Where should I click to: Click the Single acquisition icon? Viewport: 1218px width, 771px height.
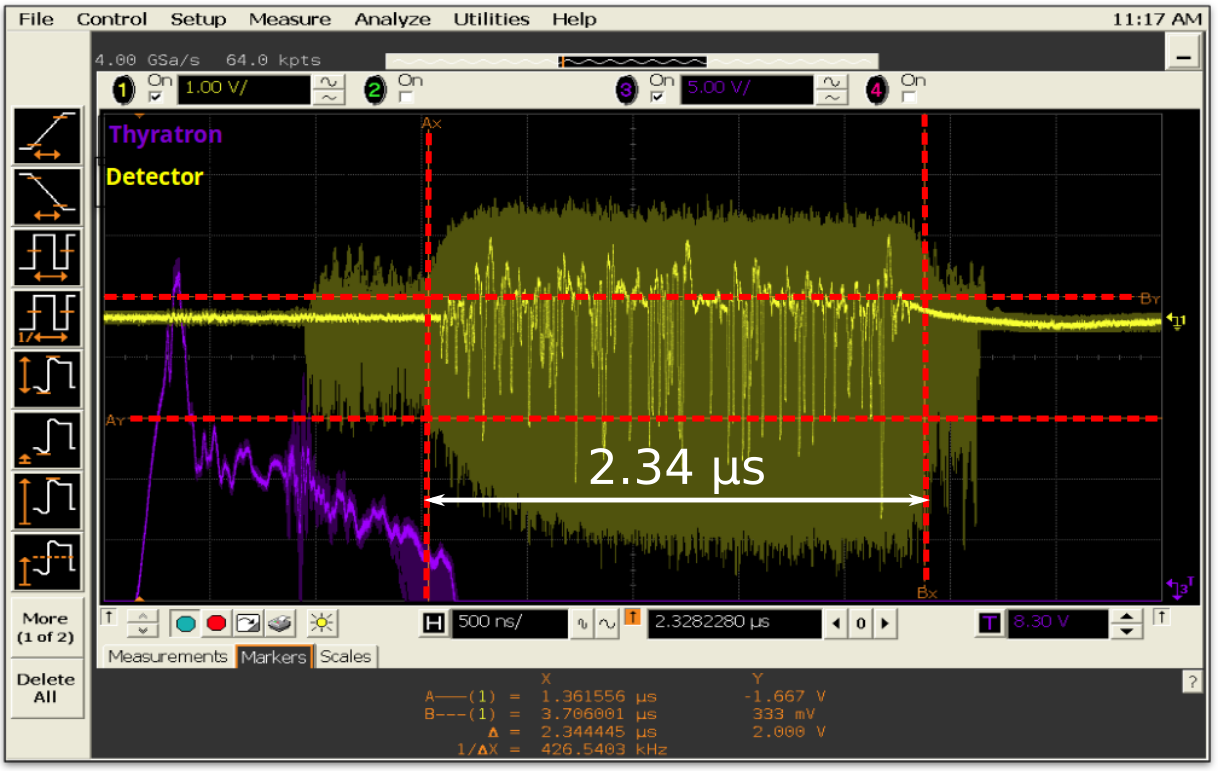tap(247, 623)
